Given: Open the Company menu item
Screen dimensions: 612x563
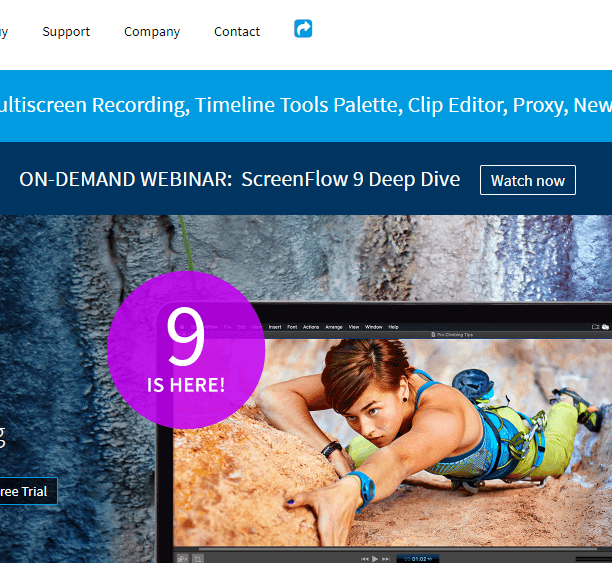Looking at the screenshot, I should click(x=152, y=32).
